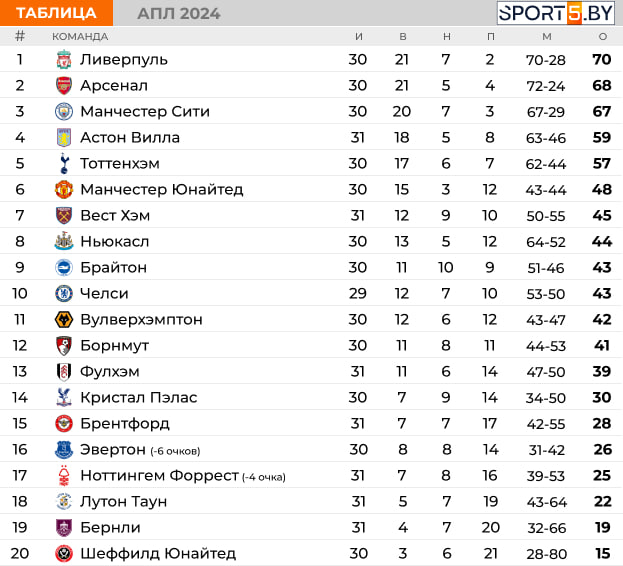Click the Tottenham cockerel logo
Viewport: 623px width, 566px height.
(64, 163)
